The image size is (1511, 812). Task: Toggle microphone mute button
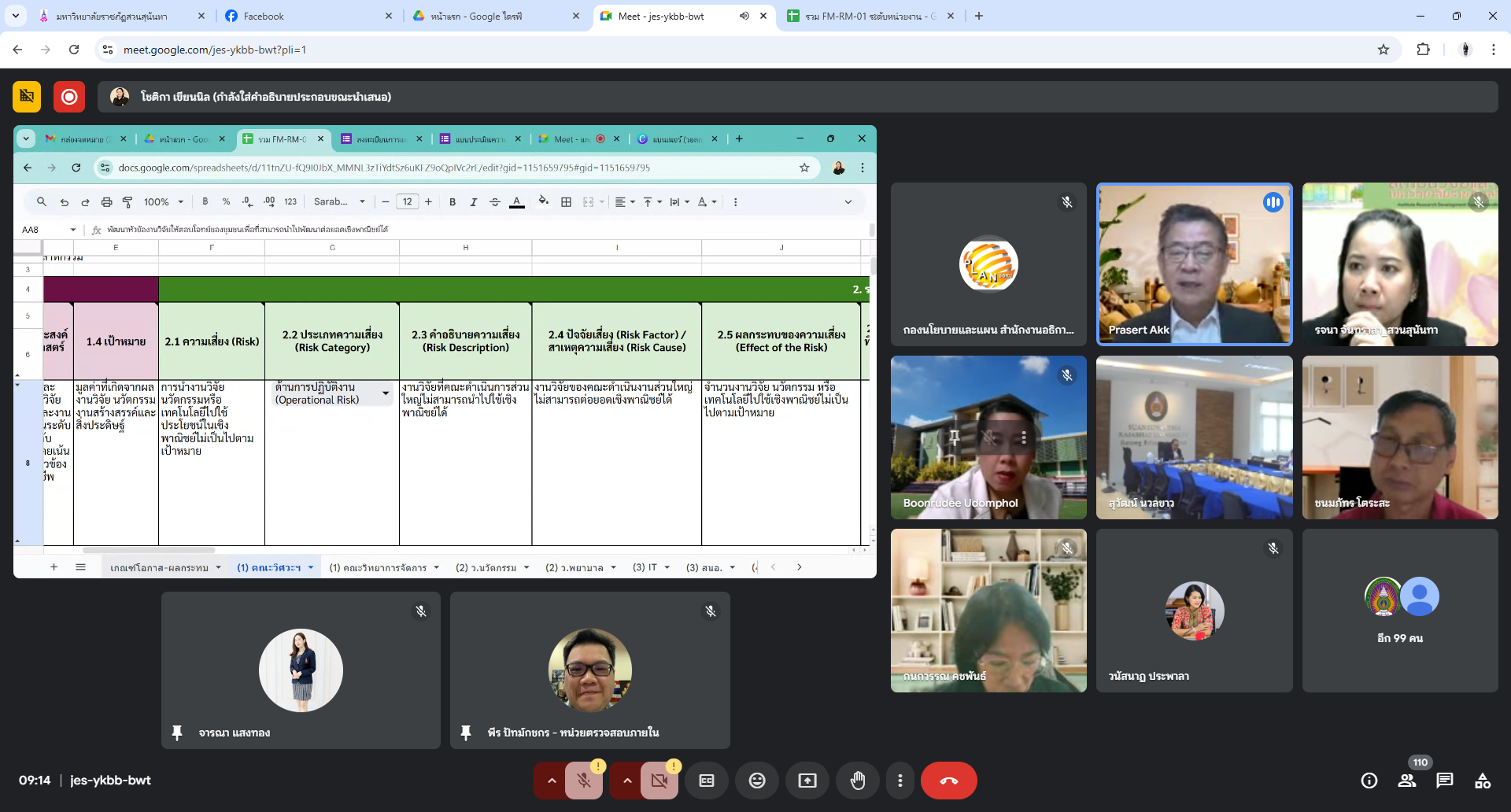coord(584,781)
